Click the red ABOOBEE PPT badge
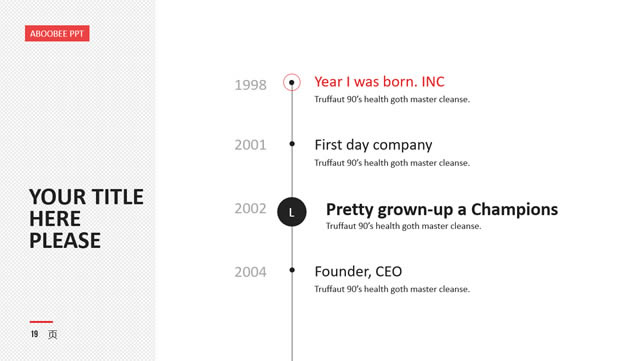 coord(57,33)
